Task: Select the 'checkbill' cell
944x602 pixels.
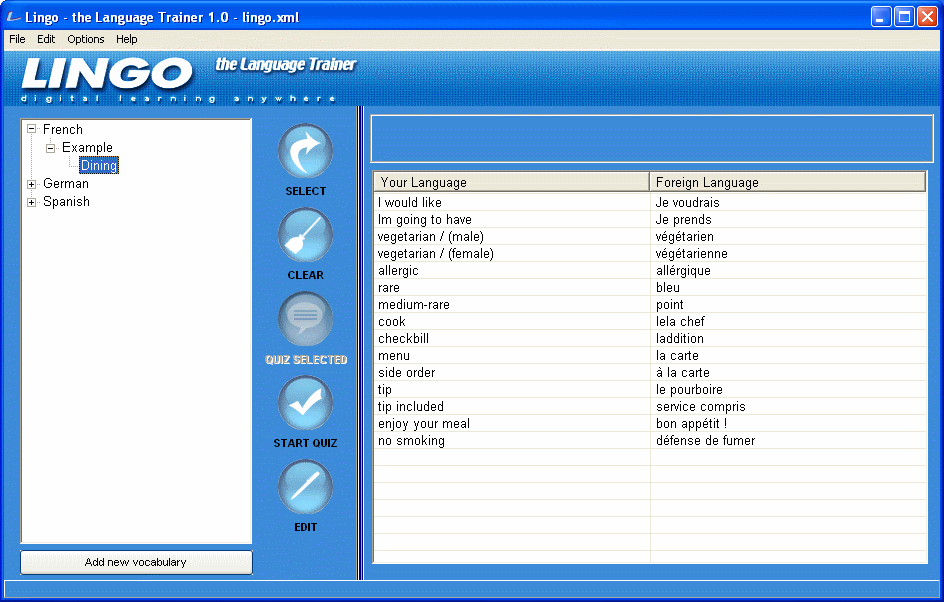Action: (x=512, y=338)
